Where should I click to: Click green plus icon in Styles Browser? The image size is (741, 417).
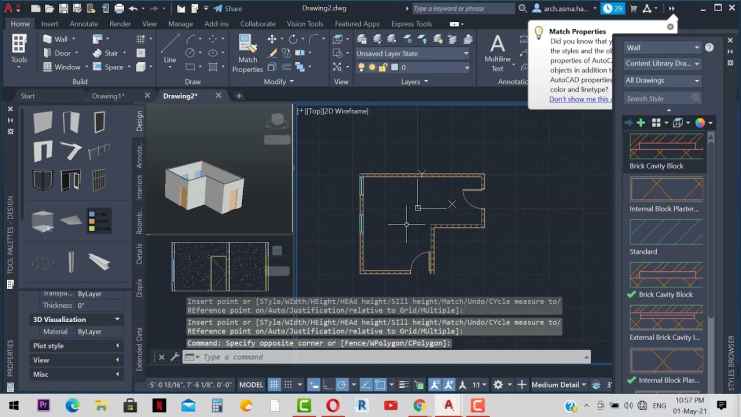pyautogui.click(x=641, y=122)
